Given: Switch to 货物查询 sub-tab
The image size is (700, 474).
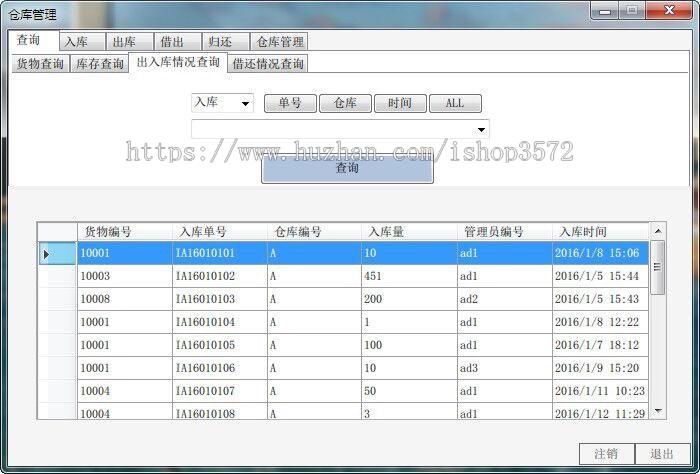Looking at the screenshot, I should [40, 64].
